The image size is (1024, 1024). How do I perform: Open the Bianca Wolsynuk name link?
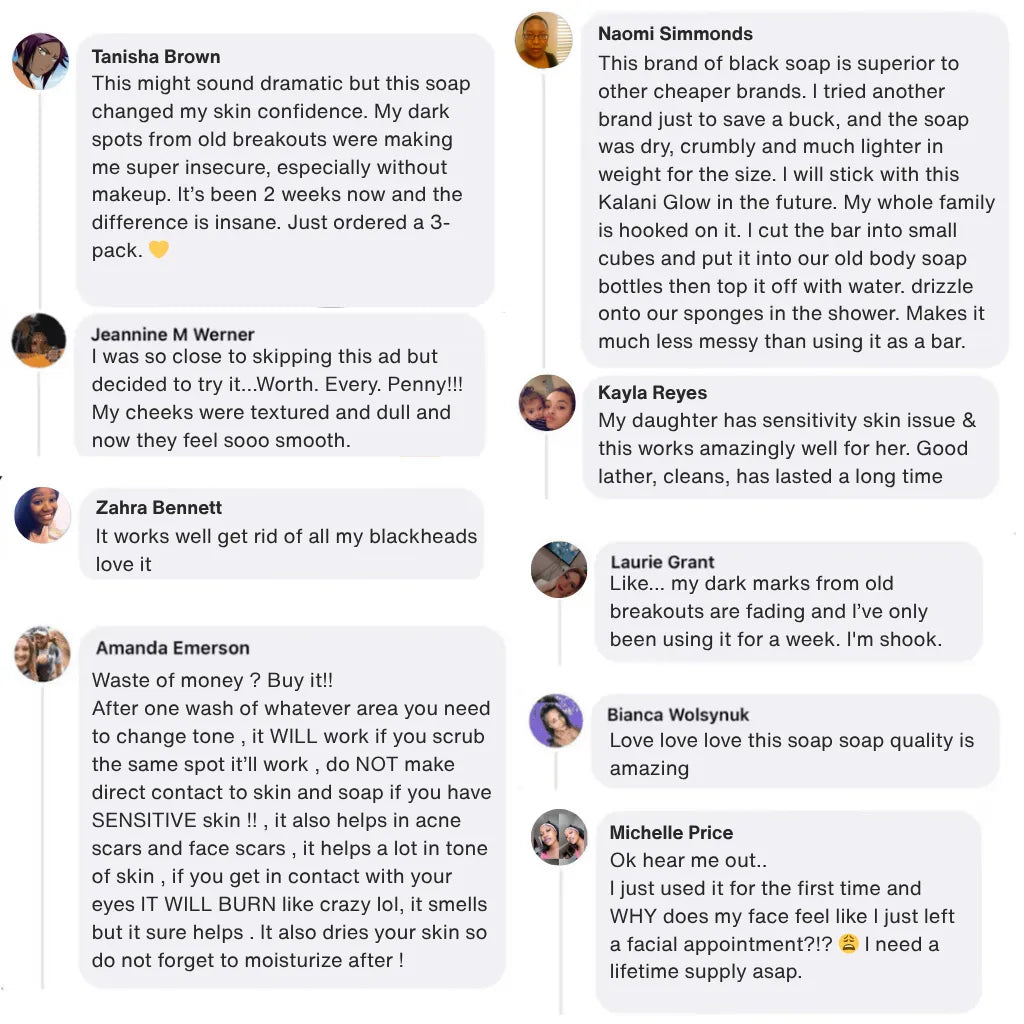point(678,715)
